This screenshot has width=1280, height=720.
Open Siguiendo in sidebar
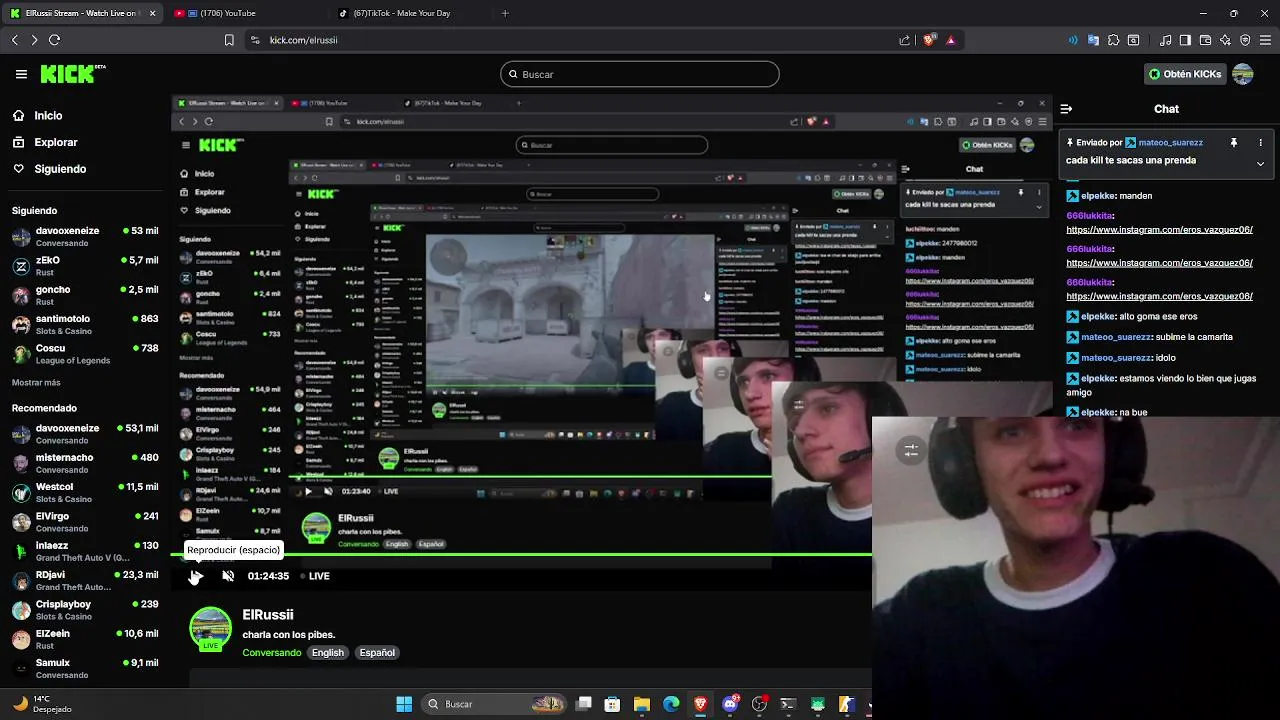[49, 169]
